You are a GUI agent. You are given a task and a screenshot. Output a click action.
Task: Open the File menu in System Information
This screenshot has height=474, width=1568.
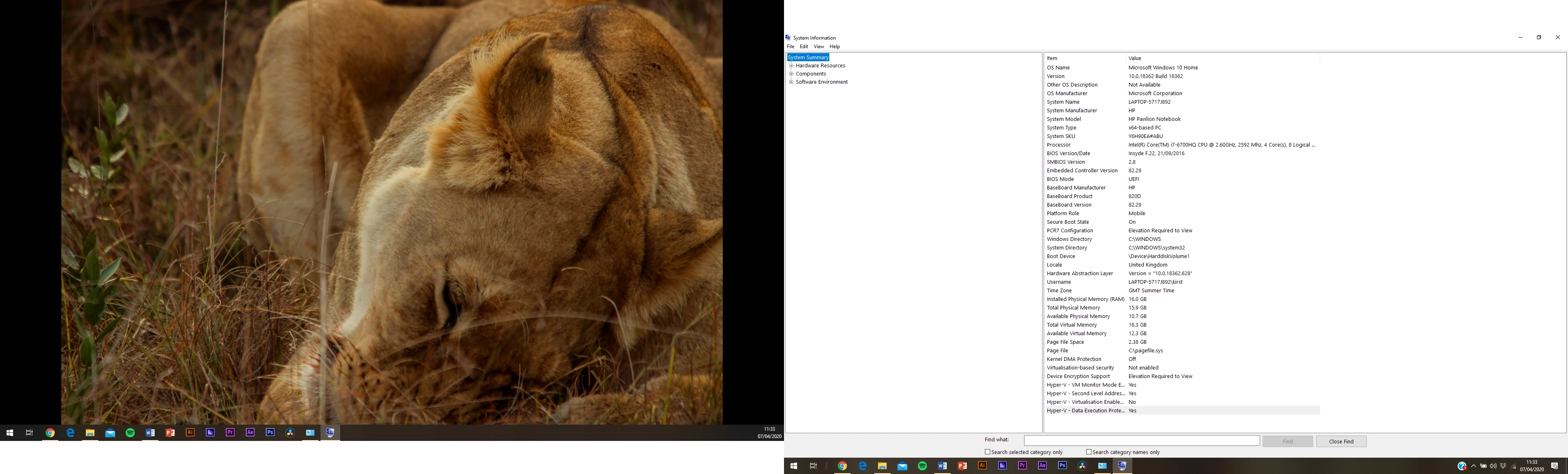pos(790,46)
